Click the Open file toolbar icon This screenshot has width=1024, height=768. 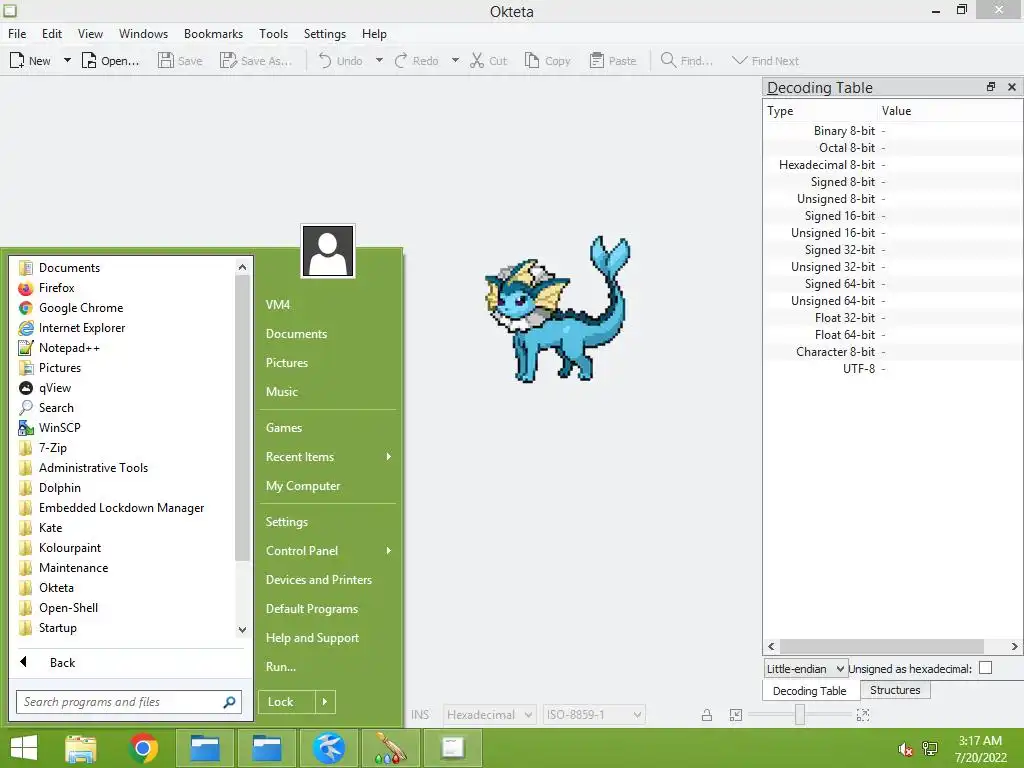(x=88, y=61)
